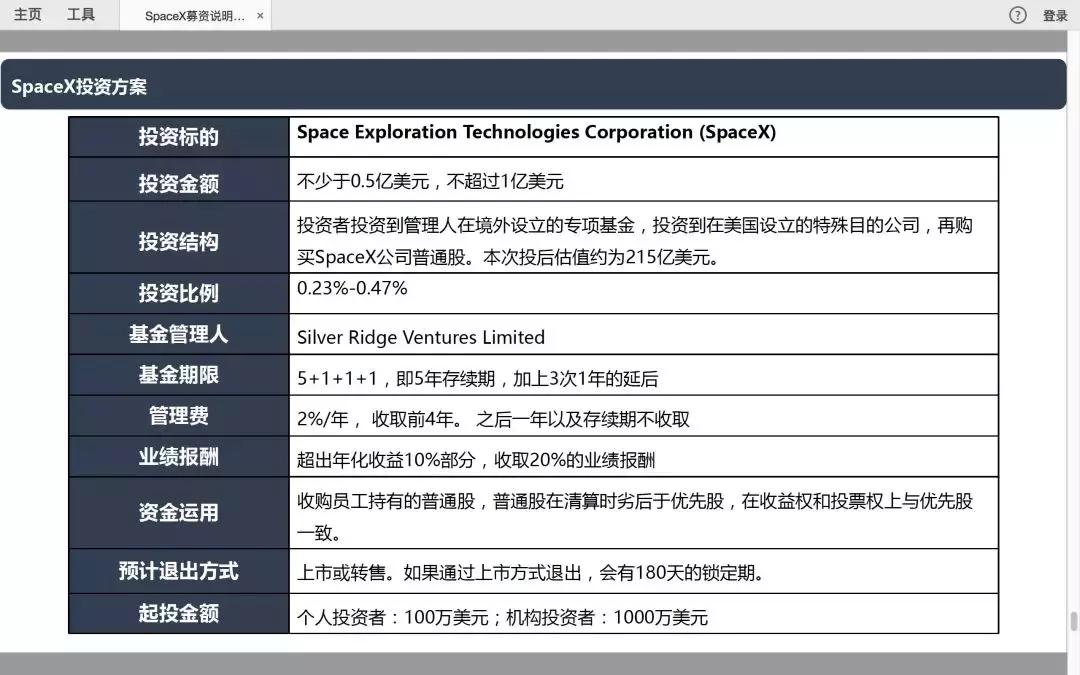Select the 业绩报酬 row header
This screenshot has height=675, width=1080.
[177, 455]
